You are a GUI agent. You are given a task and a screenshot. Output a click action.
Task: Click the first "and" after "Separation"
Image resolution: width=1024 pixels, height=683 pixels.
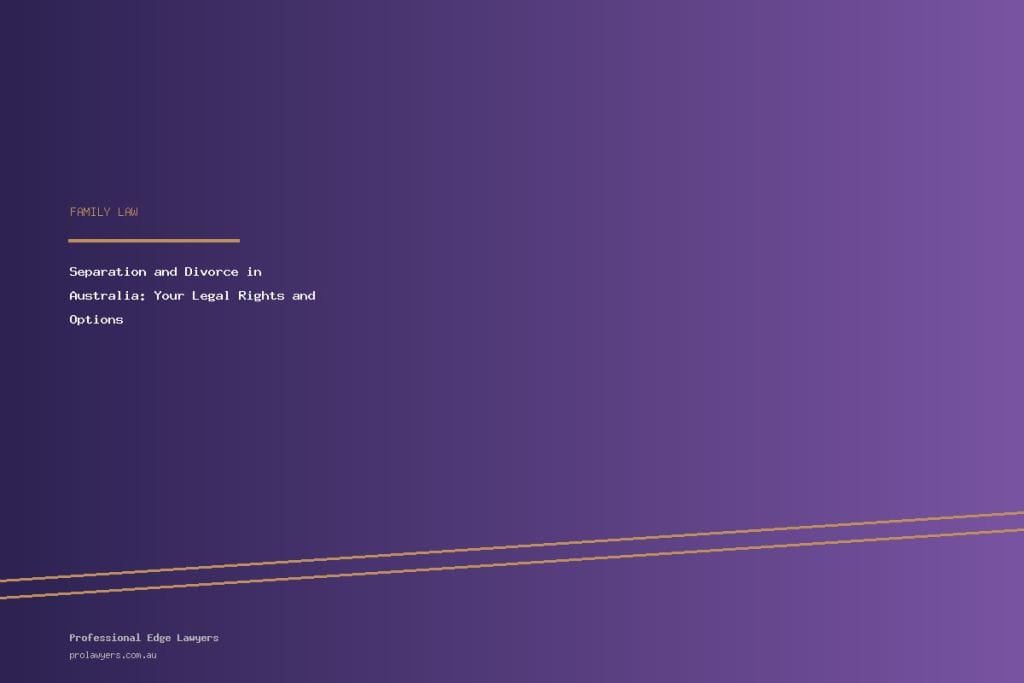(165, 272)
